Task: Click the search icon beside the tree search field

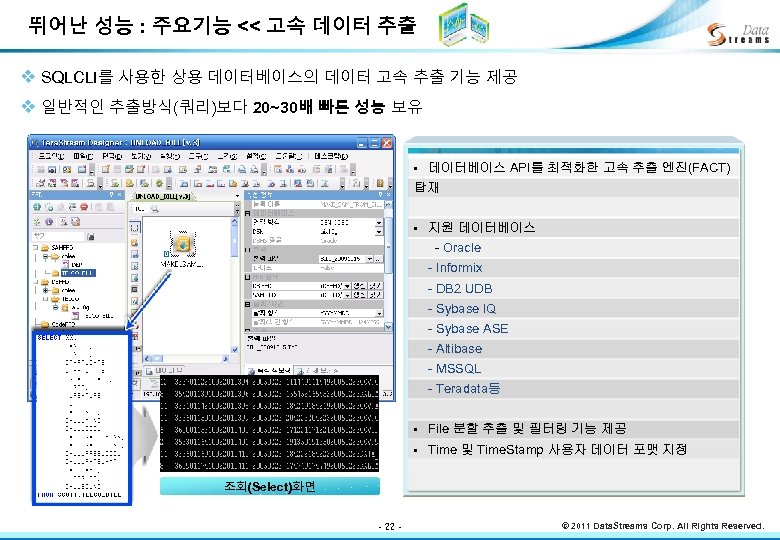Action: pyautogui.click(x=91, y=236)
